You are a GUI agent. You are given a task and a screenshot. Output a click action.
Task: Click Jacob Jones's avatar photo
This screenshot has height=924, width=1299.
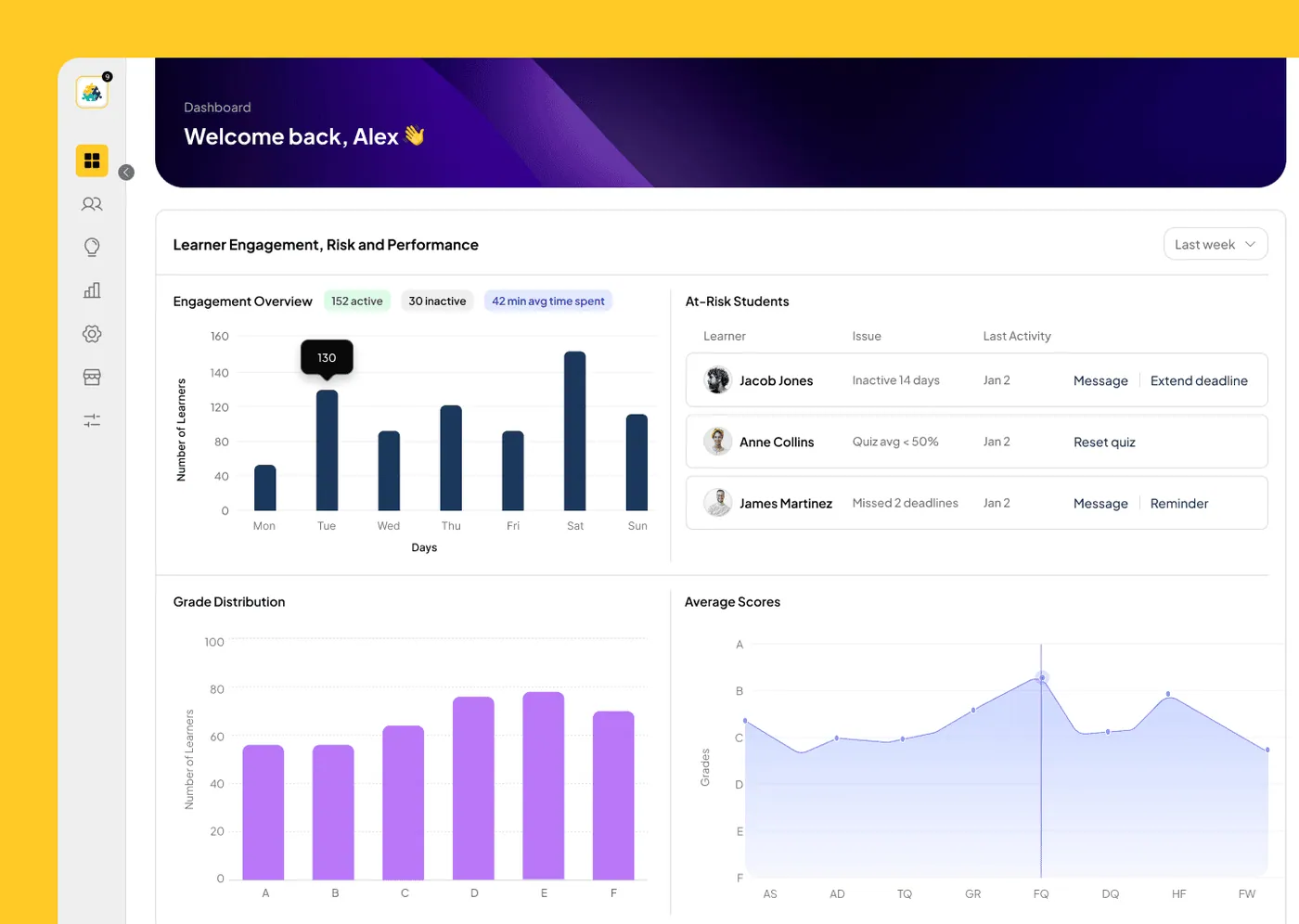point(717,380)
